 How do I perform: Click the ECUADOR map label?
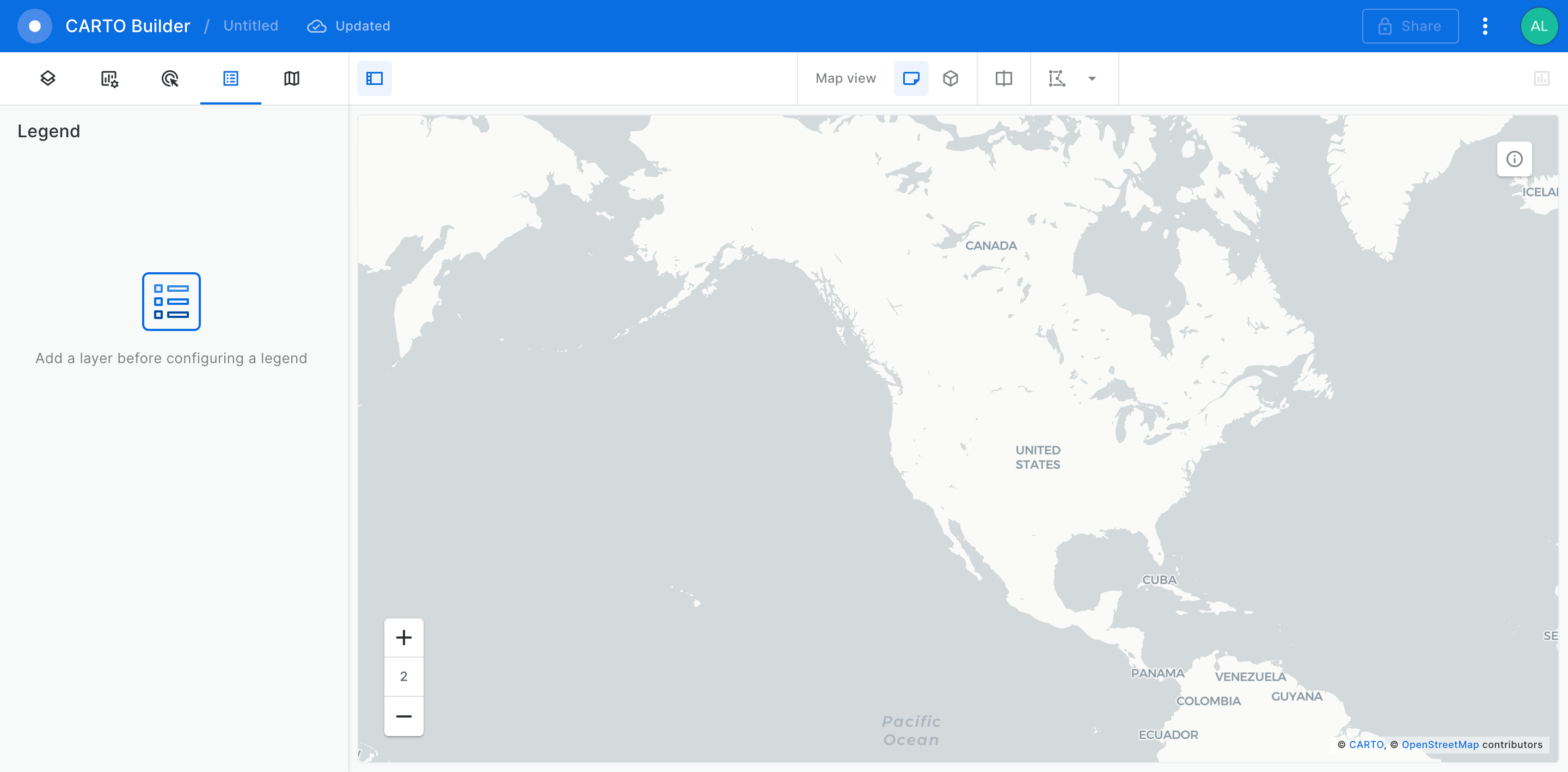click(1168, 735)
